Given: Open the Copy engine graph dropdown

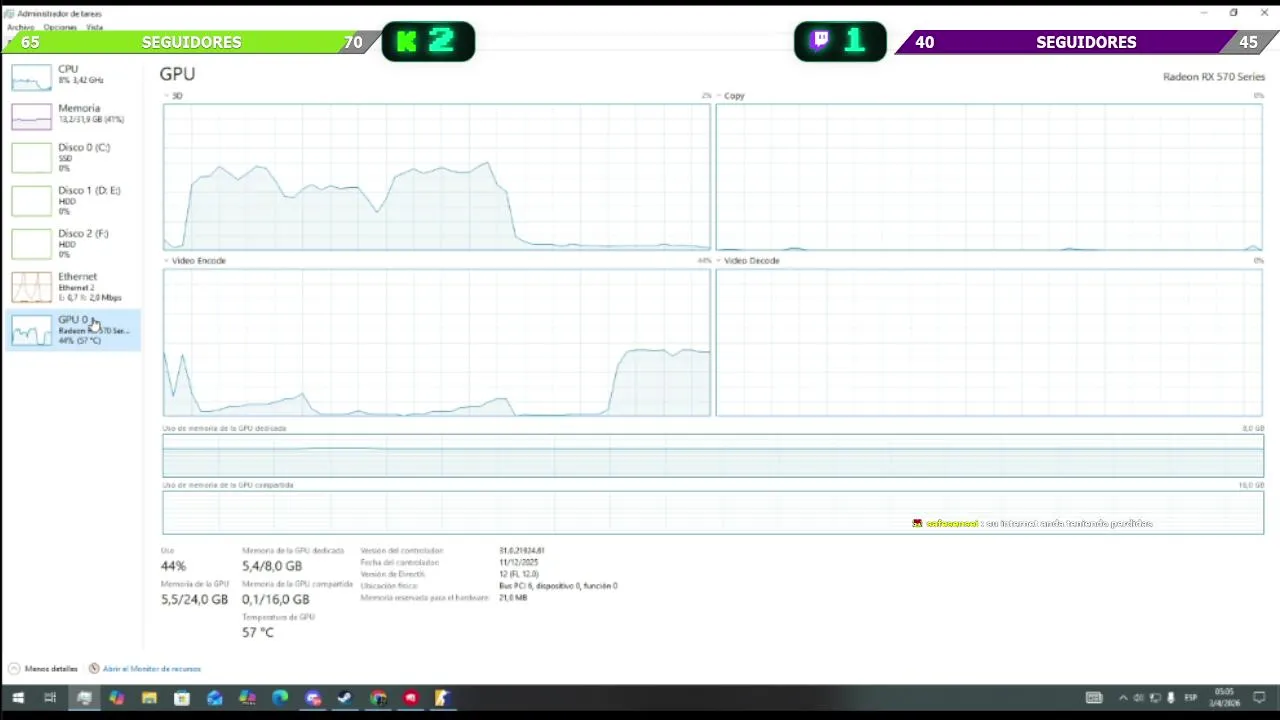Looking at the screenshot, I should pos(719,96).
